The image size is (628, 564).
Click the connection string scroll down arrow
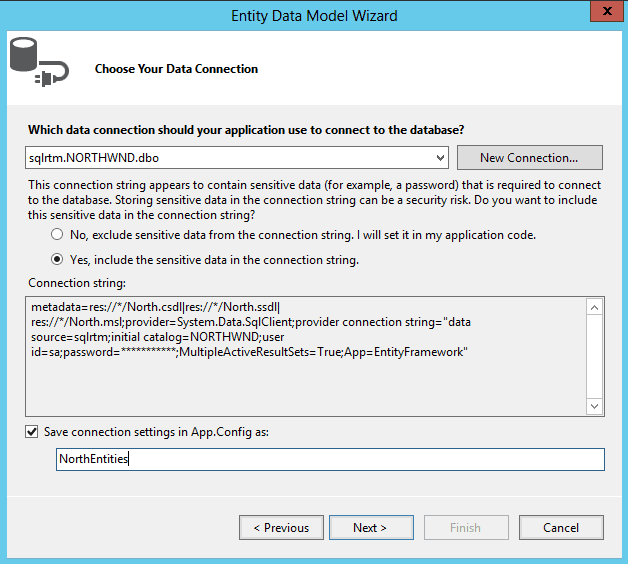coord(594,406)
